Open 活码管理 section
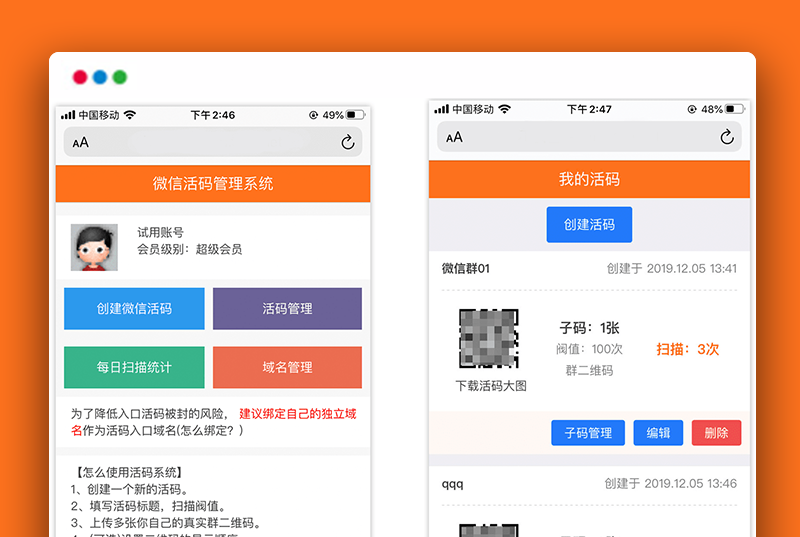Image resolution: width=800 pixels, height=537 pixels. coord(287,309)
